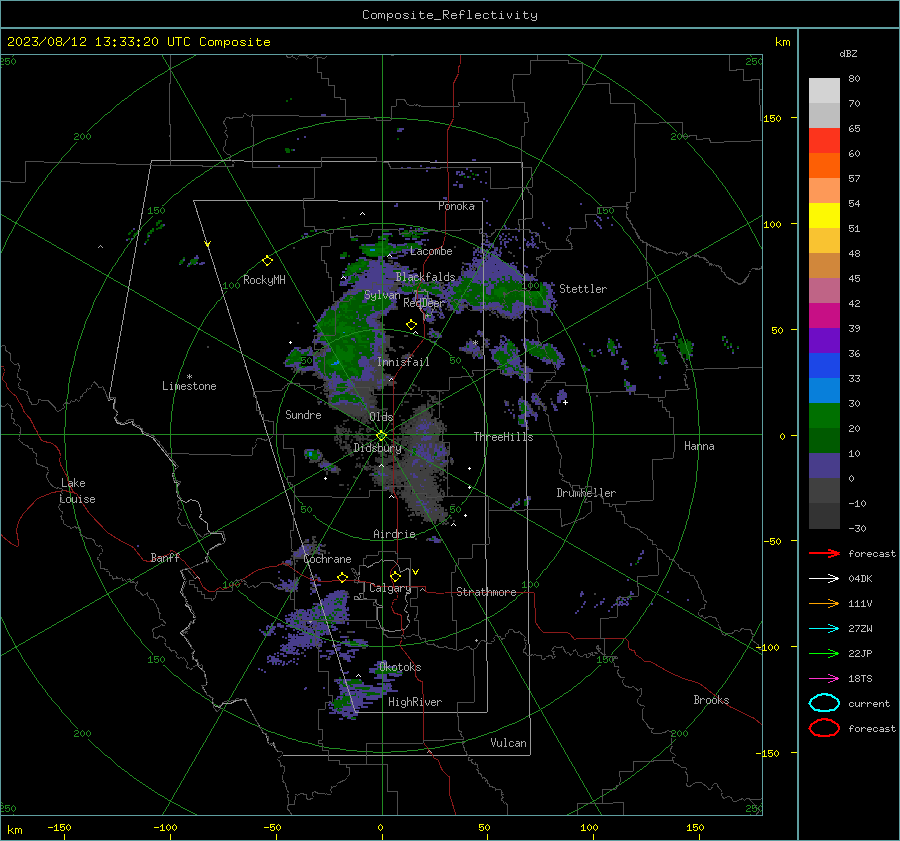Click the Innisfail label

pyautogui.click(x=403, y=362)
